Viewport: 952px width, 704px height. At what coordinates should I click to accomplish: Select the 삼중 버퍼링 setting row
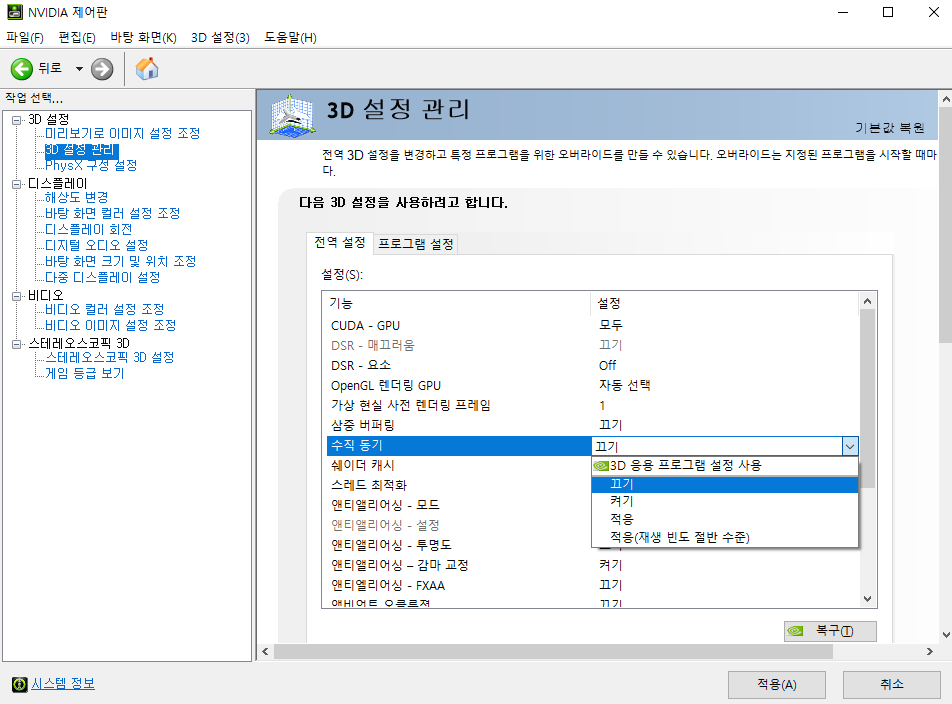[x=592, y=425]
